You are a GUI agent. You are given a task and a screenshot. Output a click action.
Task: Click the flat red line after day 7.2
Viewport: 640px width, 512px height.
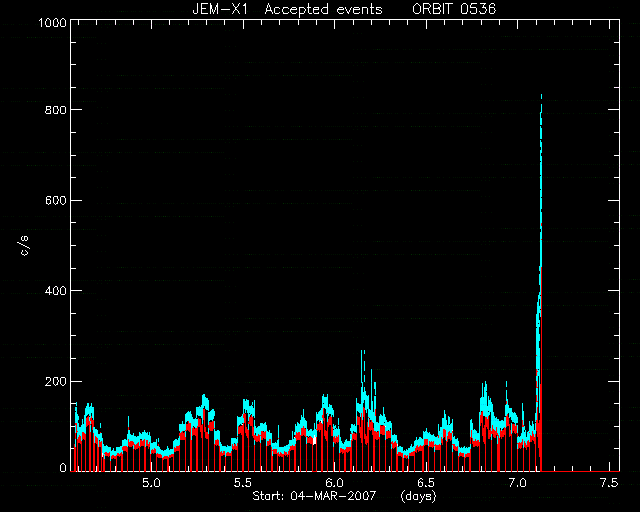click(x=580, y=471)
